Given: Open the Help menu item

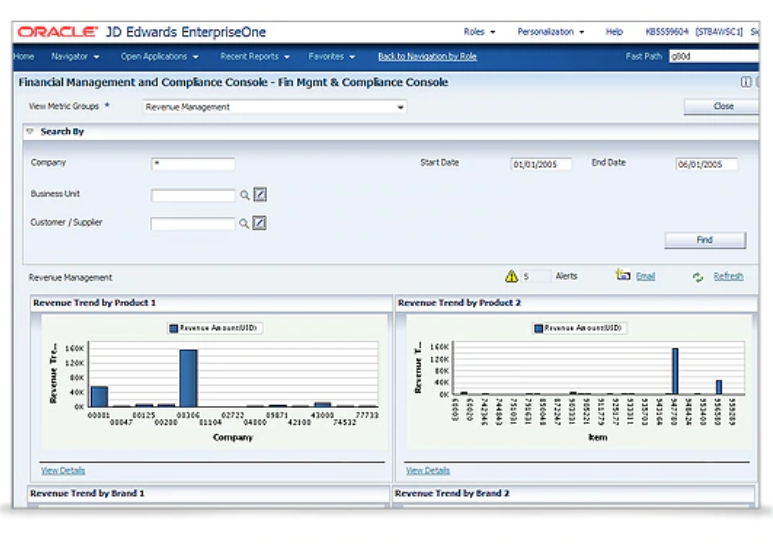Looking at the screenshot, I should coord(614,32).
